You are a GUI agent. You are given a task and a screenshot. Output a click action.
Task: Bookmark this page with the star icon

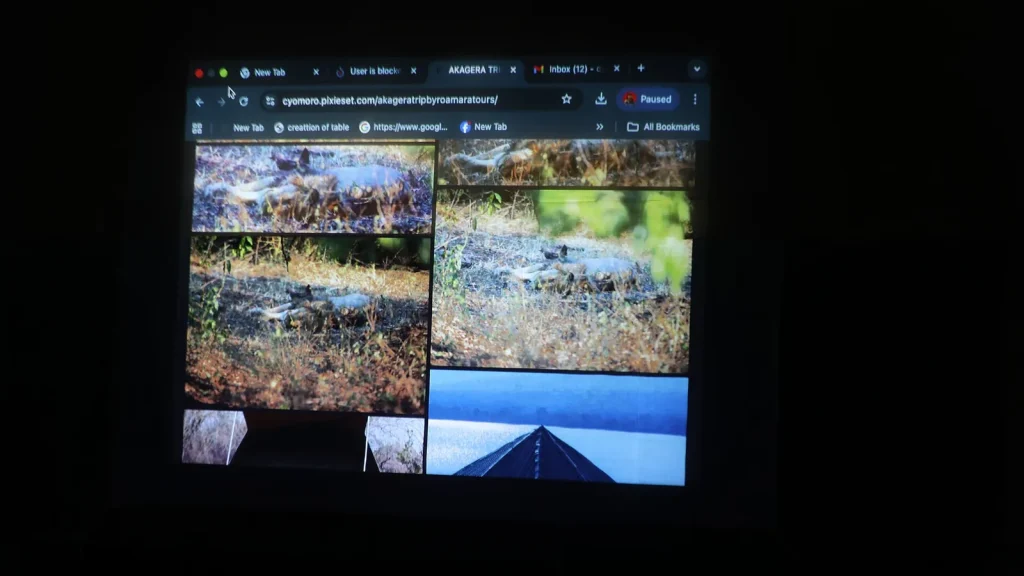click(x=566, y=99)
